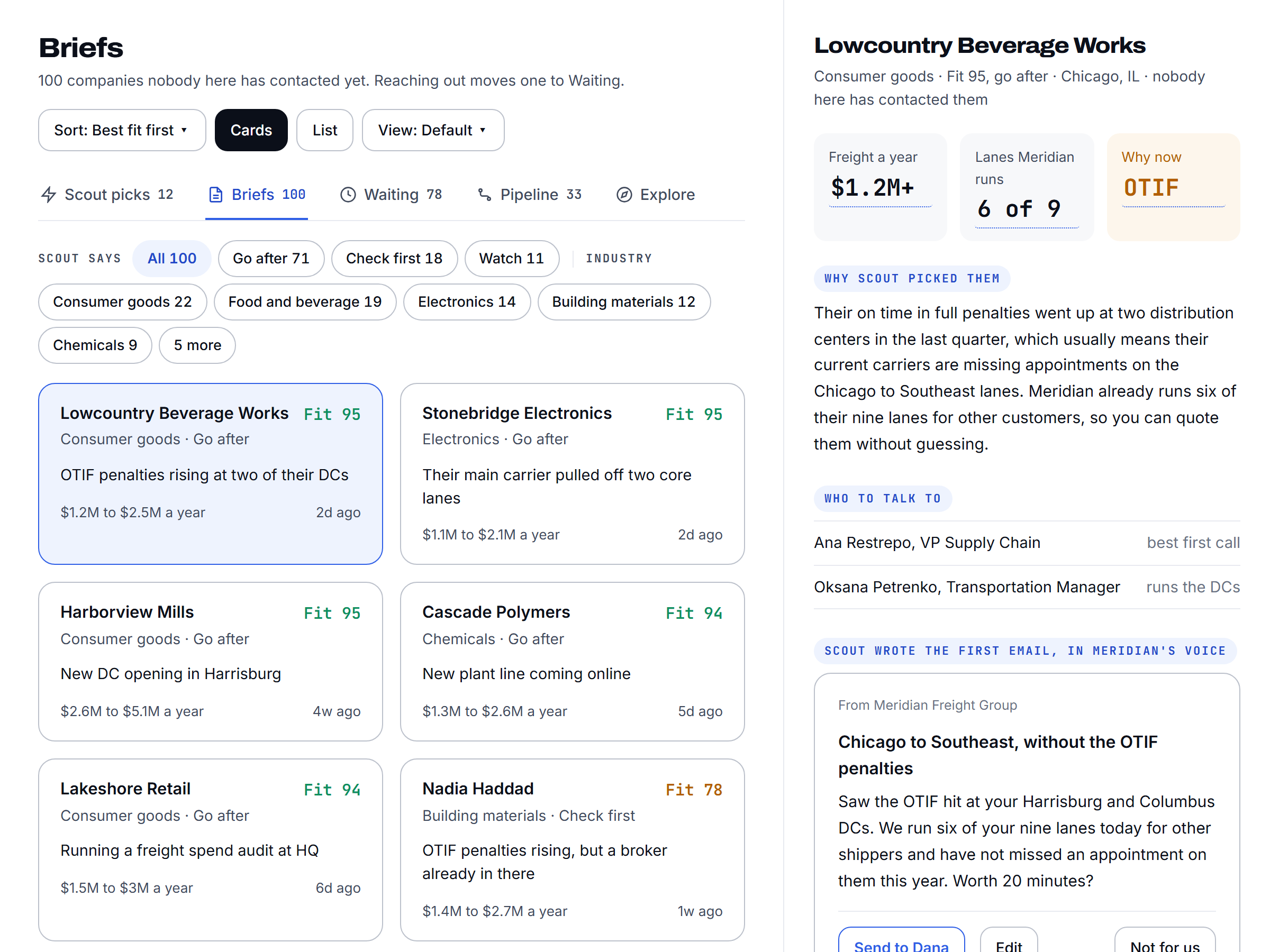Open the Pipeline 33 tab
The height and width of the screenshot is (952, 1270).
(x=529, y=195)
